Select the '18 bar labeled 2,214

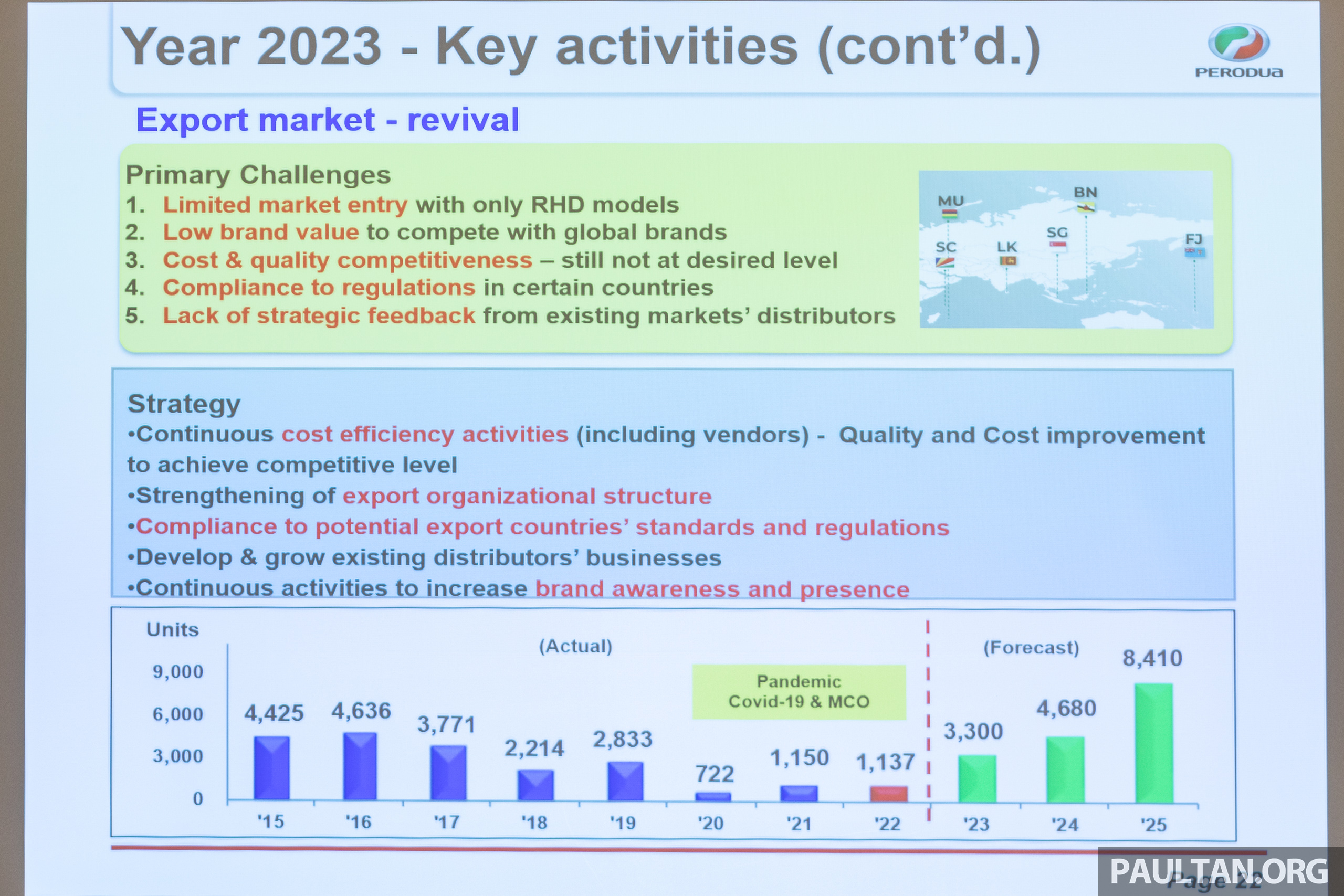[x=535, y=785]
